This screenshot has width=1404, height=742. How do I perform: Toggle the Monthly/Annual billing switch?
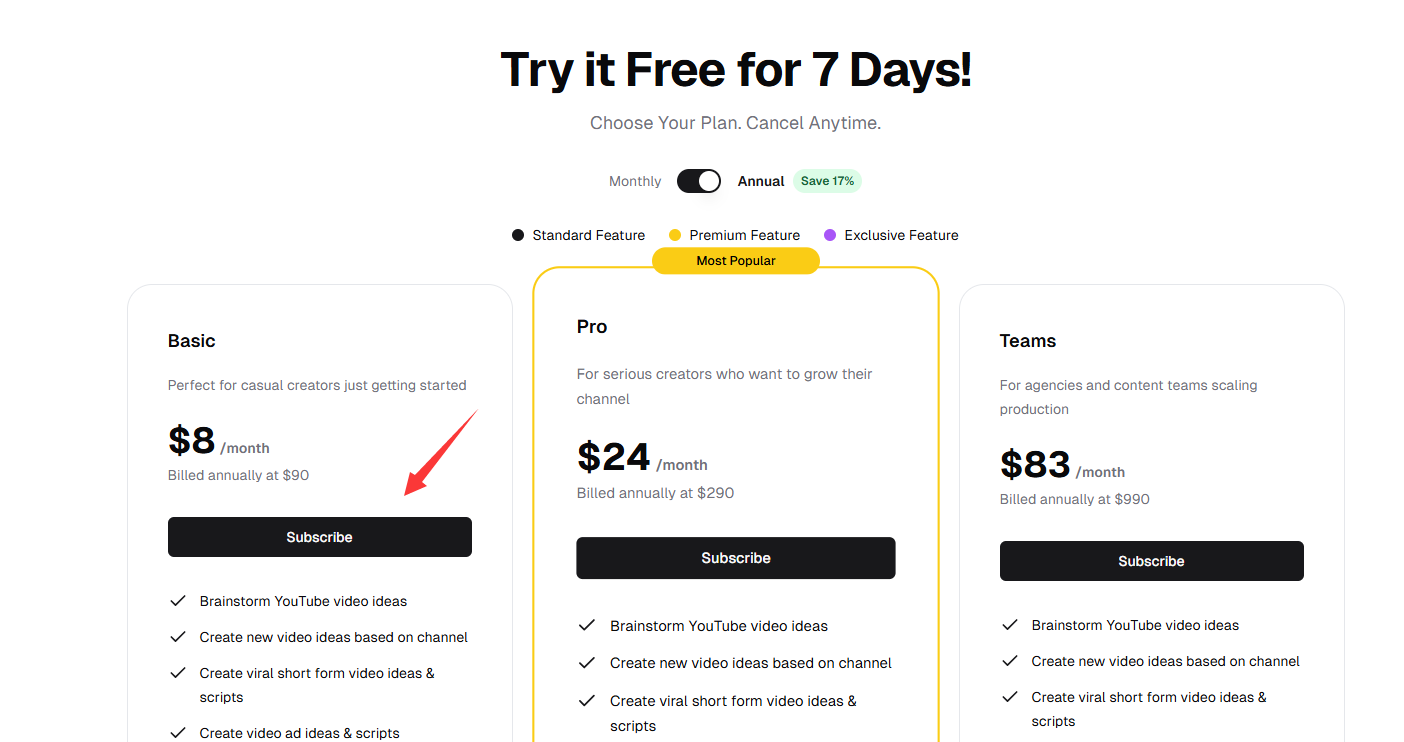click(698, 181)
